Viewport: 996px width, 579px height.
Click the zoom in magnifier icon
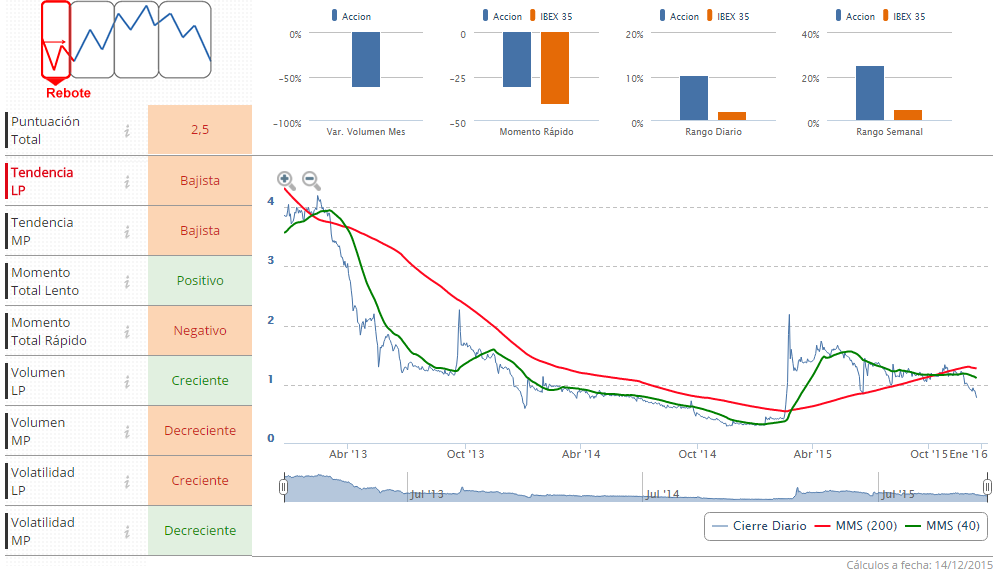tap(286, 180)
